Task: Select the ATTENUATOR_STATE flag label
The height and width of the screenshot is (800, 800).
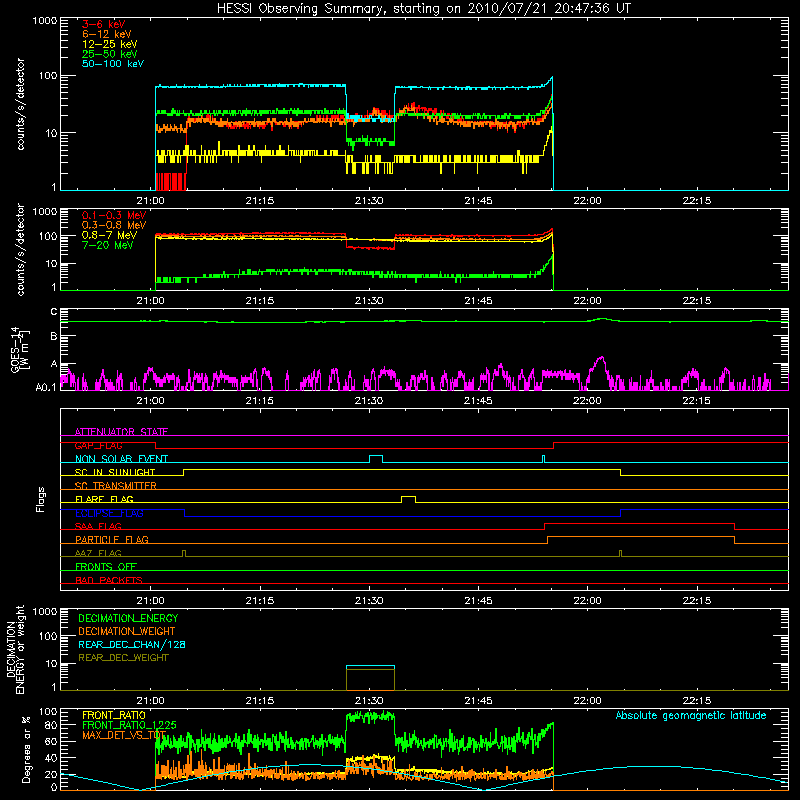Action: coord(121,432)
